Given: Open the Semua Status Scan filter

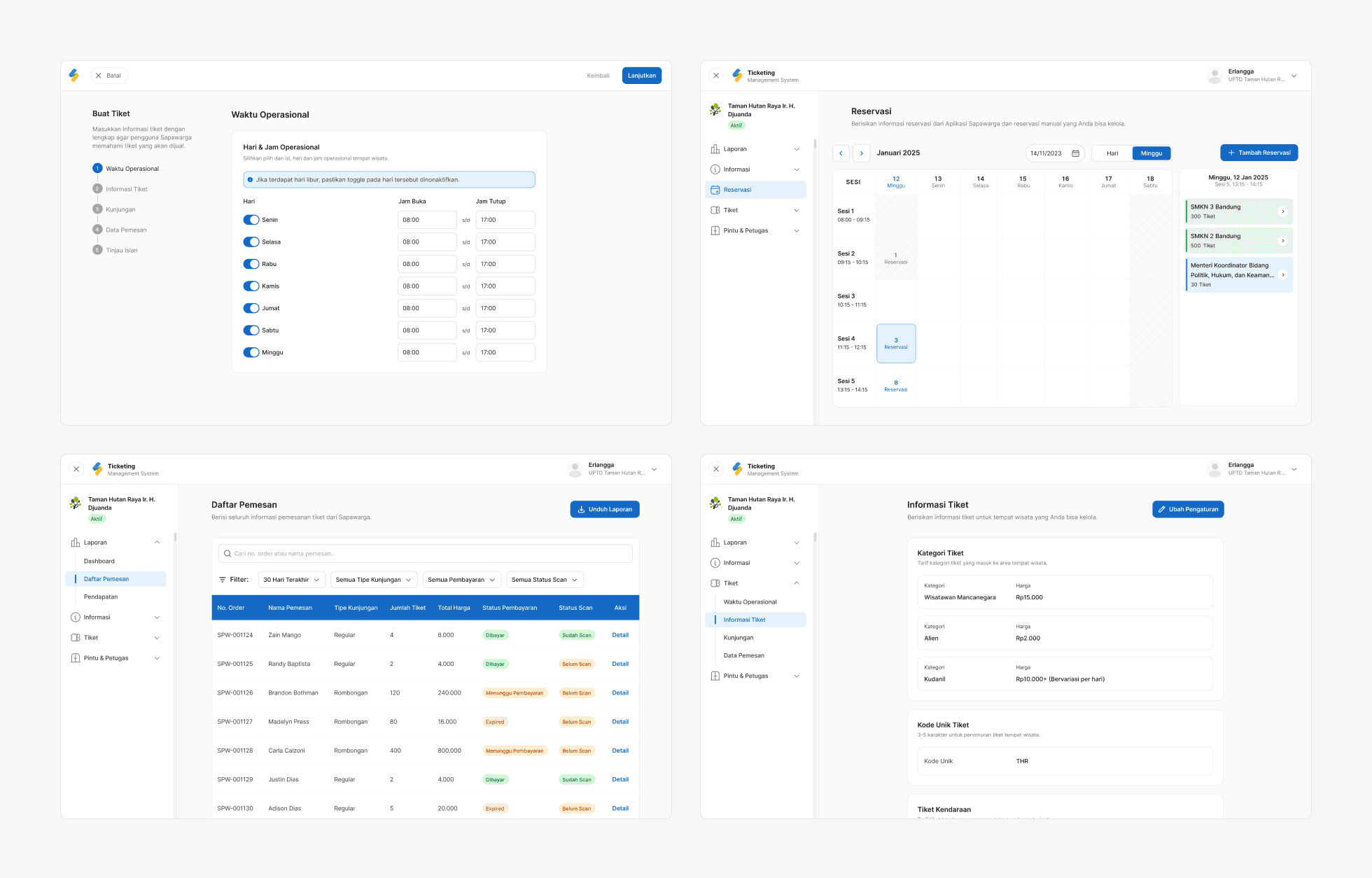Looking at the screenshot, I should click(544, 580).
